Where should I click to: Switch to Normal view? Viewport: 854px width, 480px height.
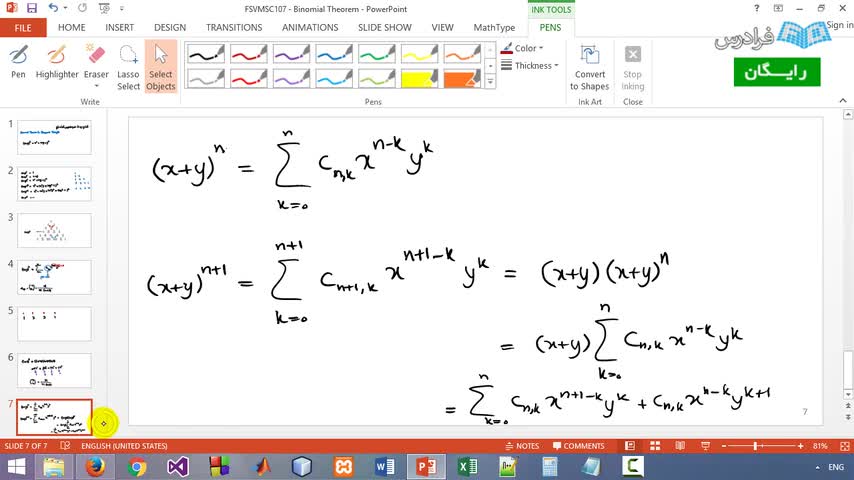pyautogui.click(x=630, y=446)
